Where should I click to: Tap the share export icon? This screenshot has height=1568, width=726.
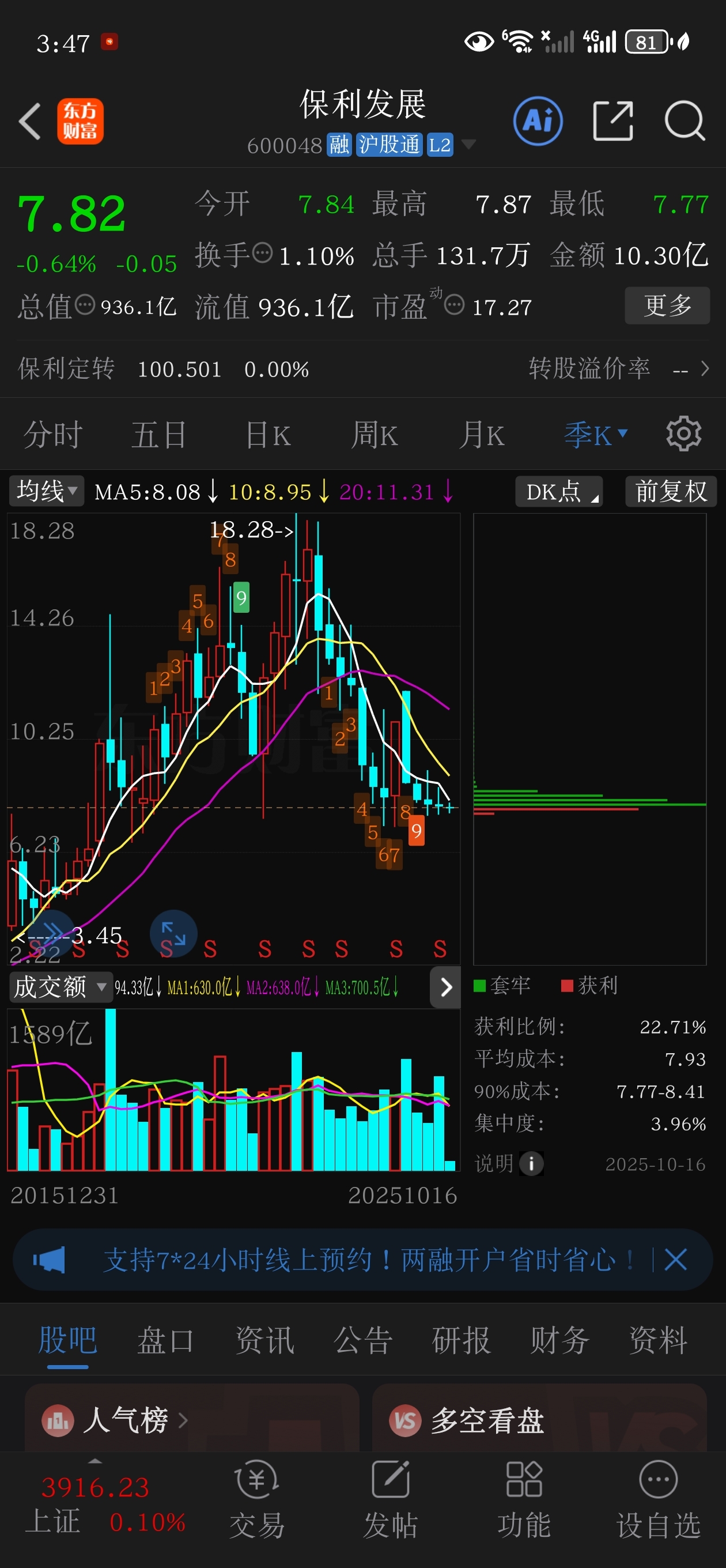click(613, 121)
